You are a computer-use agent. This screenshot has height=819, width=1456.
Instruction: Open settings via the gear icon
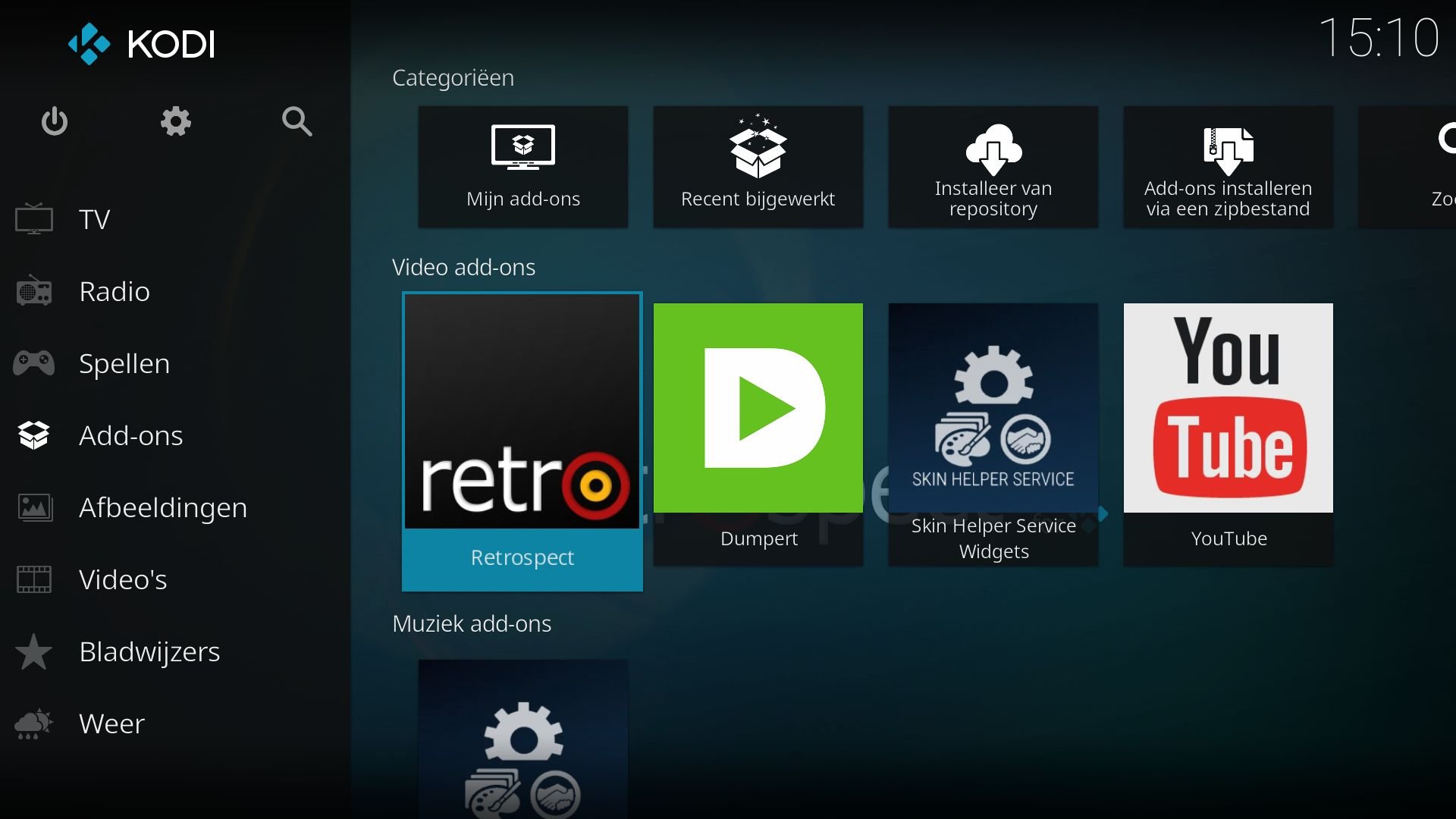click(175, 121)
